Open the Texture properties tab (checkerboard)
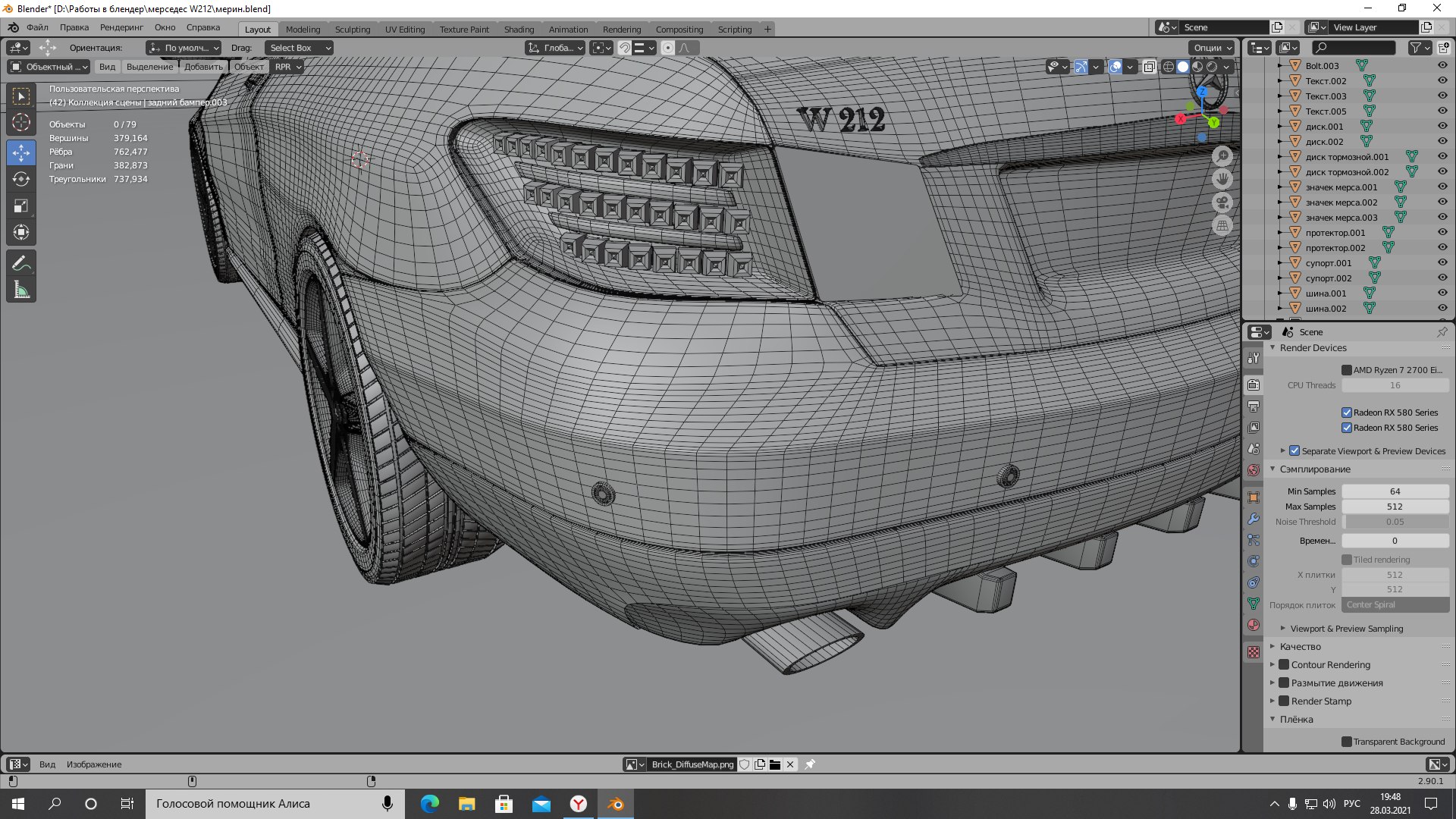 click(x=1254, y=652)
